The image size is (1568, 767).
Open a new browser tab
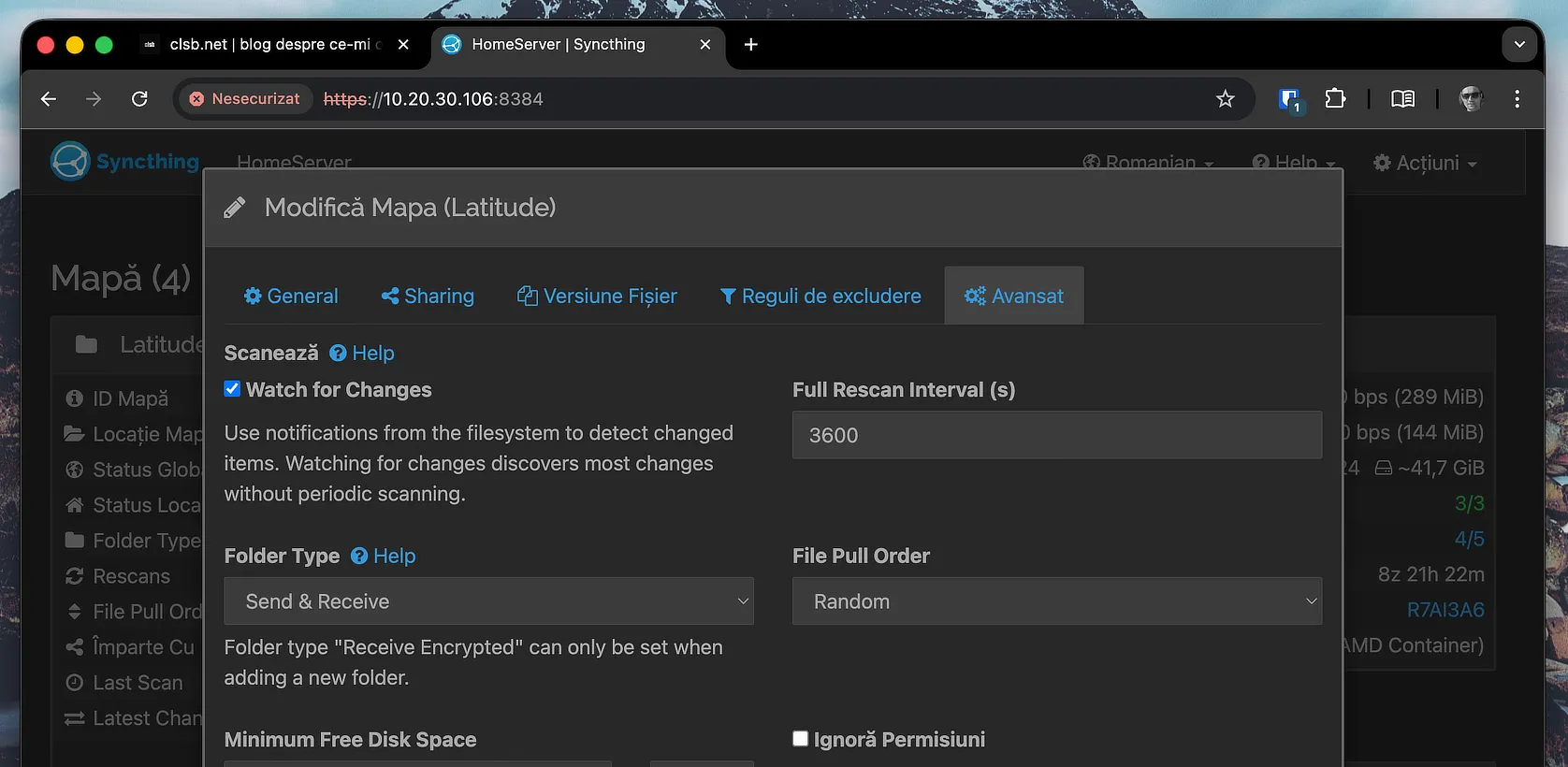[750, 45]
